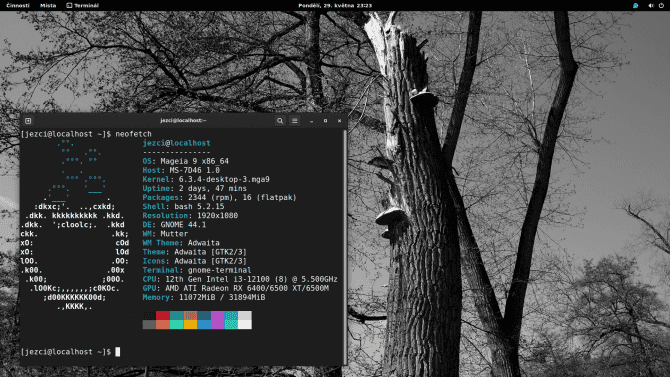Click the Theme: Adwaita [GTK2/3] line
Screen dimensions: 670x377
pos(194,252)
